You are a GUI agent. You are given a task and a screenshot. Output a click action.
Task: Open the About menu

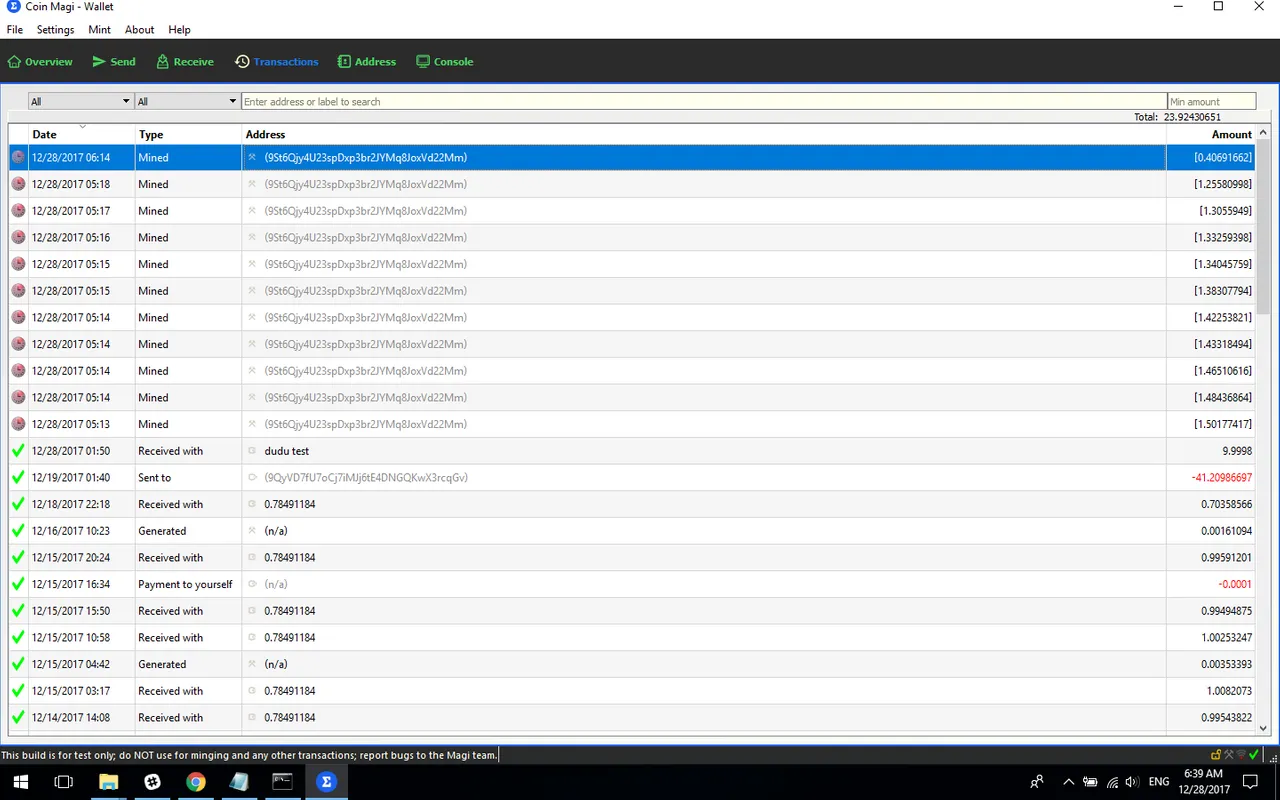click(x=139, y=30)
